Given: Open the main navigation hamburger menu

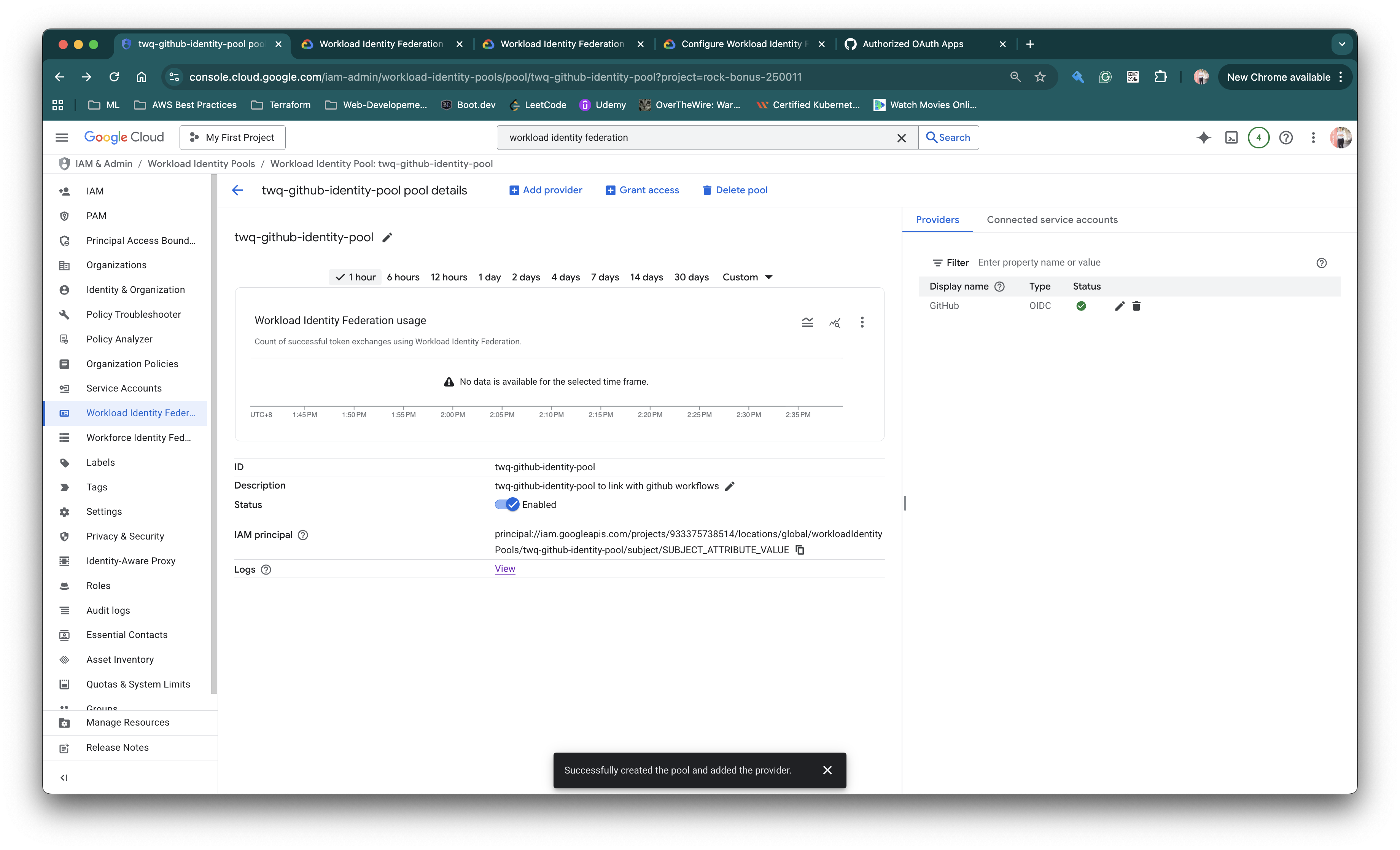Looking at the screenshot, I should tap(62, 137).
